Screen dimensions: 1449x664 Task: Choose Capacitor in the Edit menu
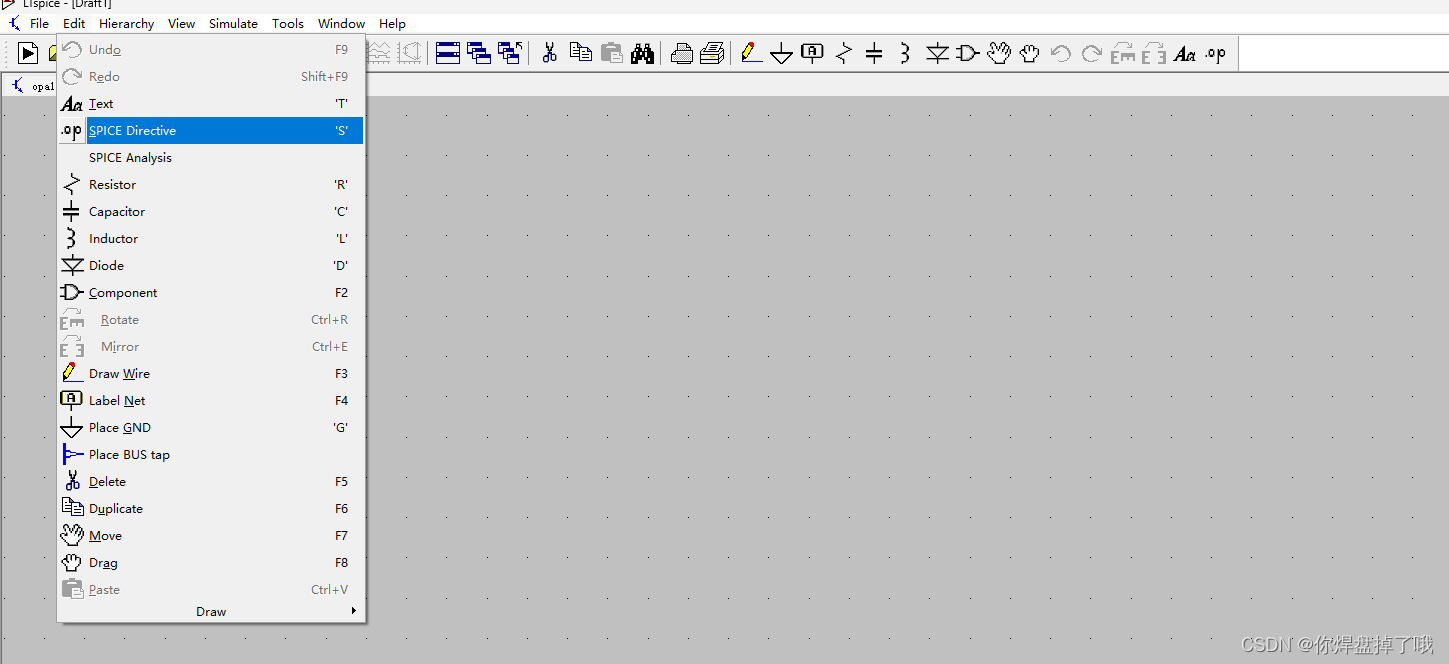pyautogui.click(x=211, y=212)
